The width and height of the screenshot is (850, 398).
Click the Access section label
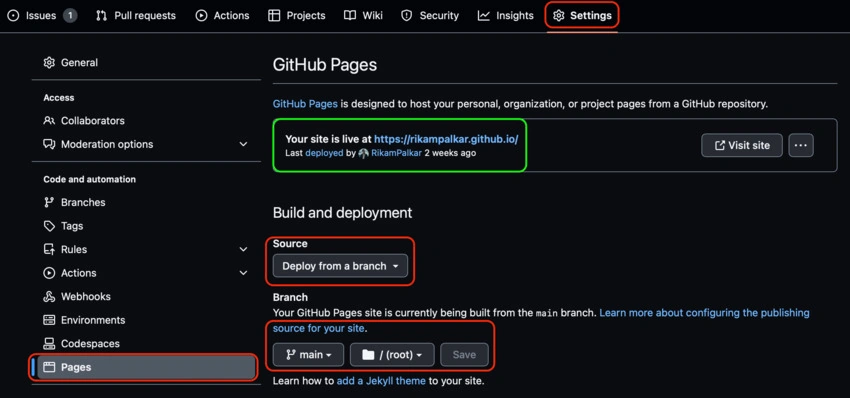pyautogui.click(x=59, y=98)
